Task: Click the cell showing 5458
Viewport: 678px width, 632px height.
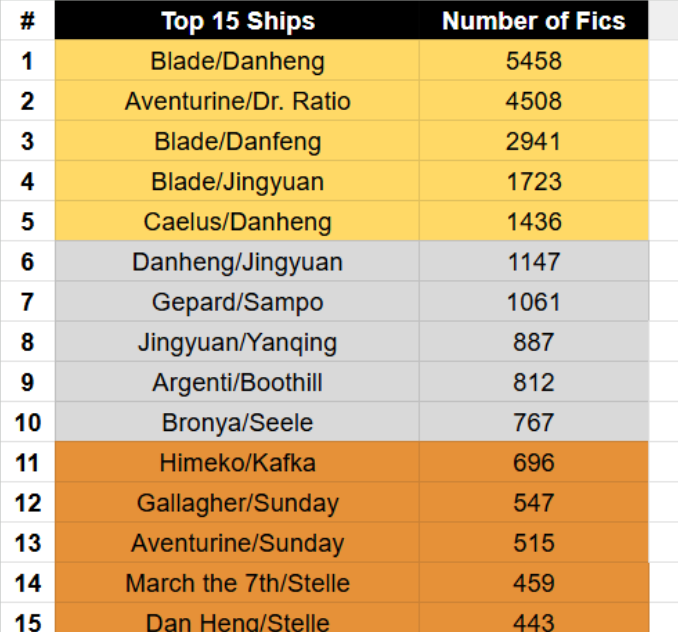Action: [x=534, y=60]
